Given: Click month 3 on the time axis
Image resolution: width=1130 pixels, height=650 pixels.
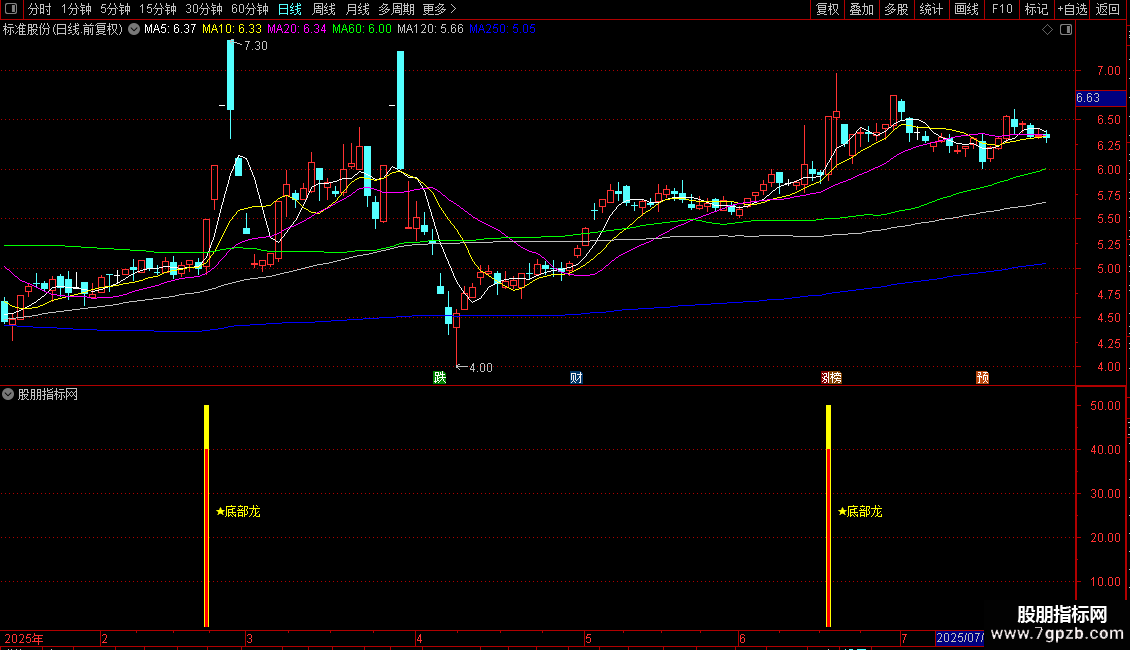Looking at the screenshot, I should pyautogui.click(x=249, y=638).
